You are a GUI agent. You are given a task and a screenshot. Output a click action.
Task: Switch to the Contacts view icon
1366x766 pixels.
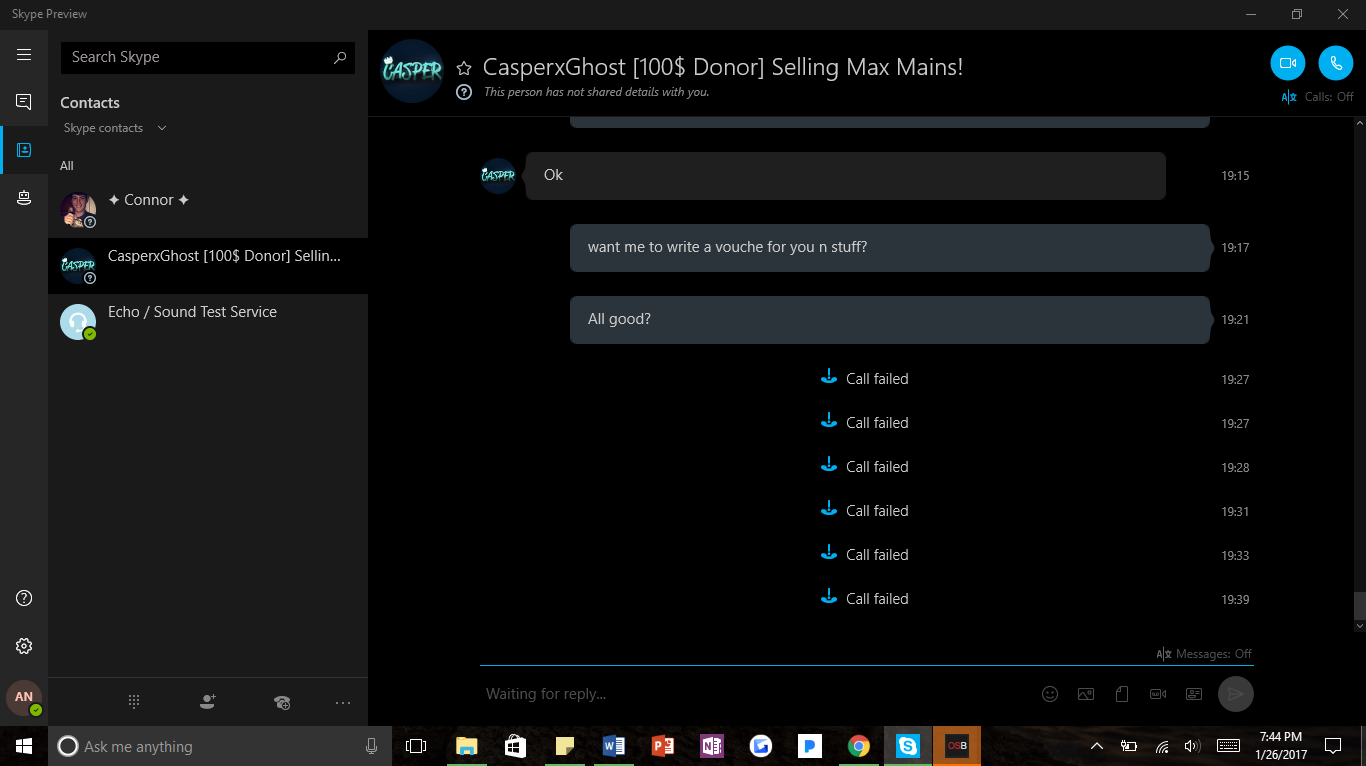(24, 150)
